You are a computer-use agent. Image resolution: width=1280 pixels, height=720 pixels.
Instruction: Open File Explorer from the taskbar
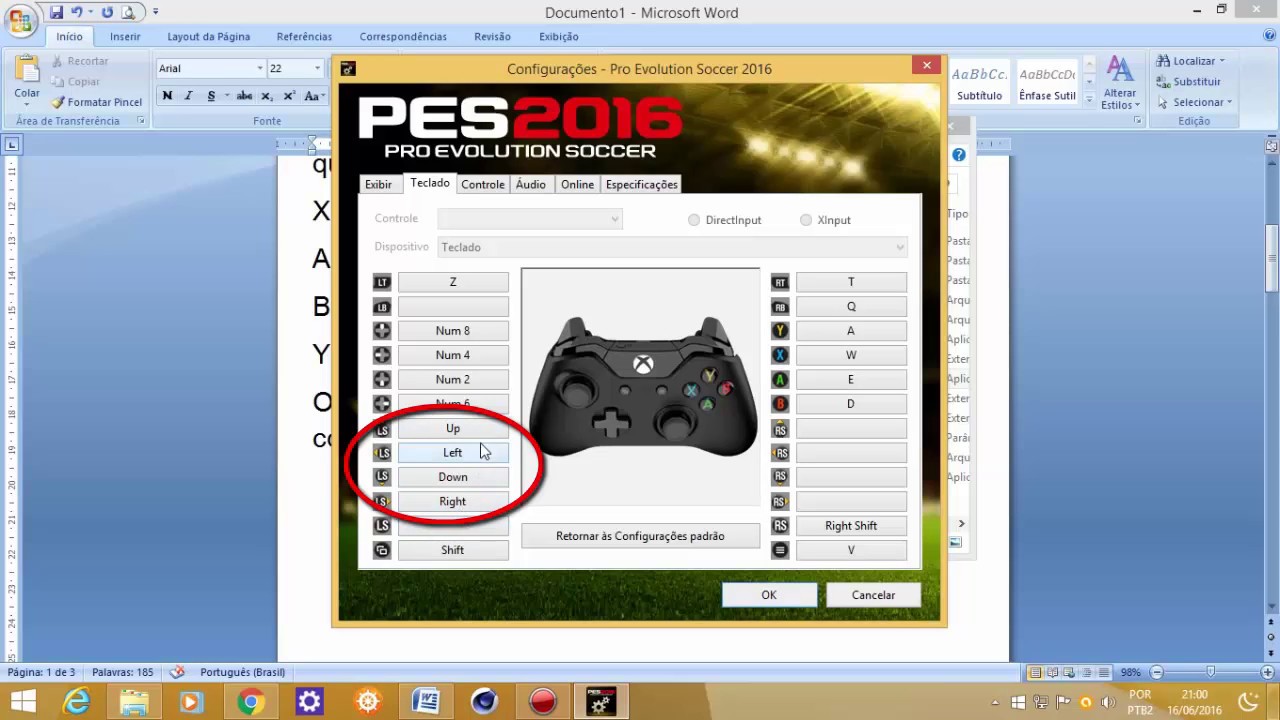click(134, 701)
